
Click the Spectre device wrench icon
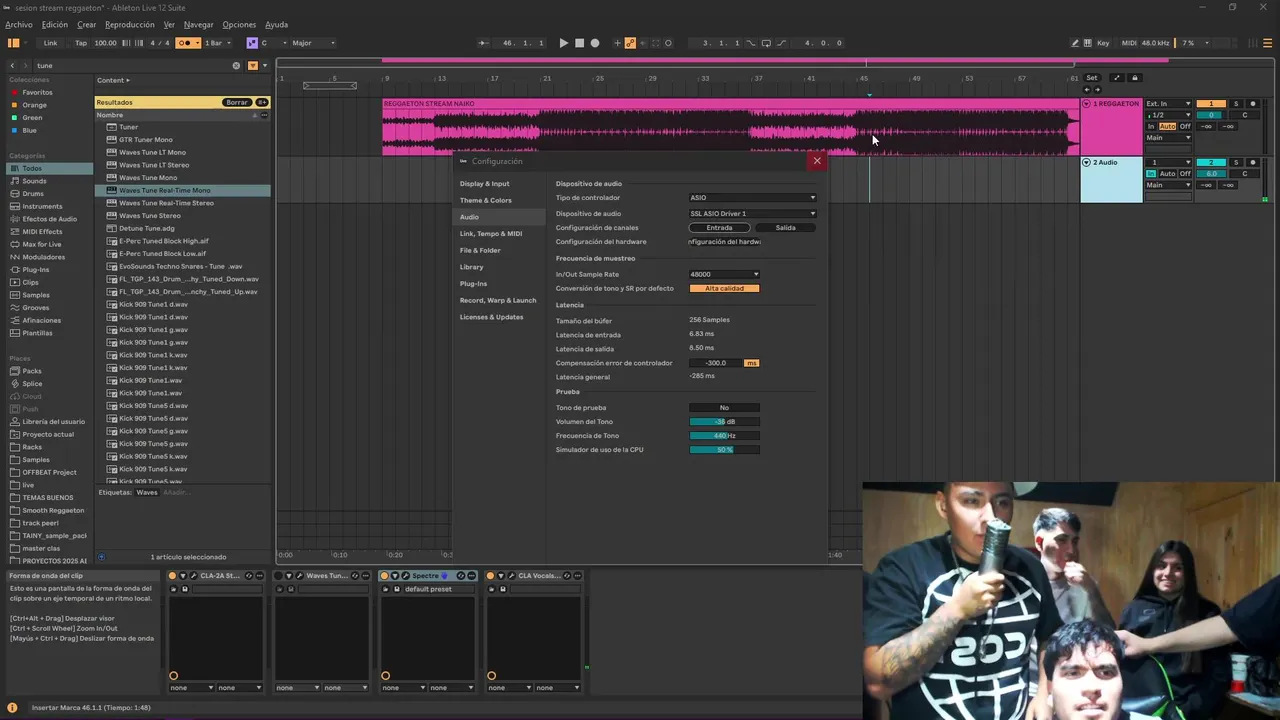coord(405,576)
